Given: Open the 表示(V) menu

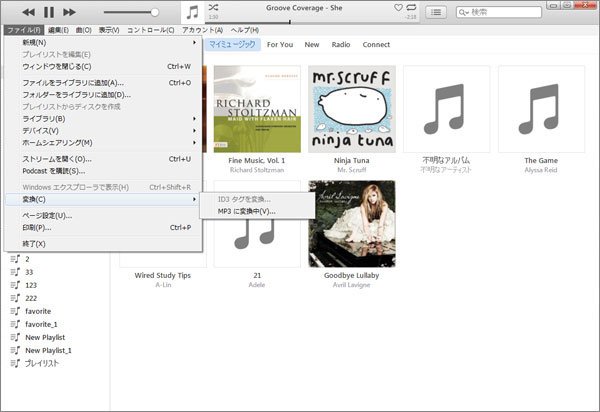Looking at the screenshot, I should point(109,30).
